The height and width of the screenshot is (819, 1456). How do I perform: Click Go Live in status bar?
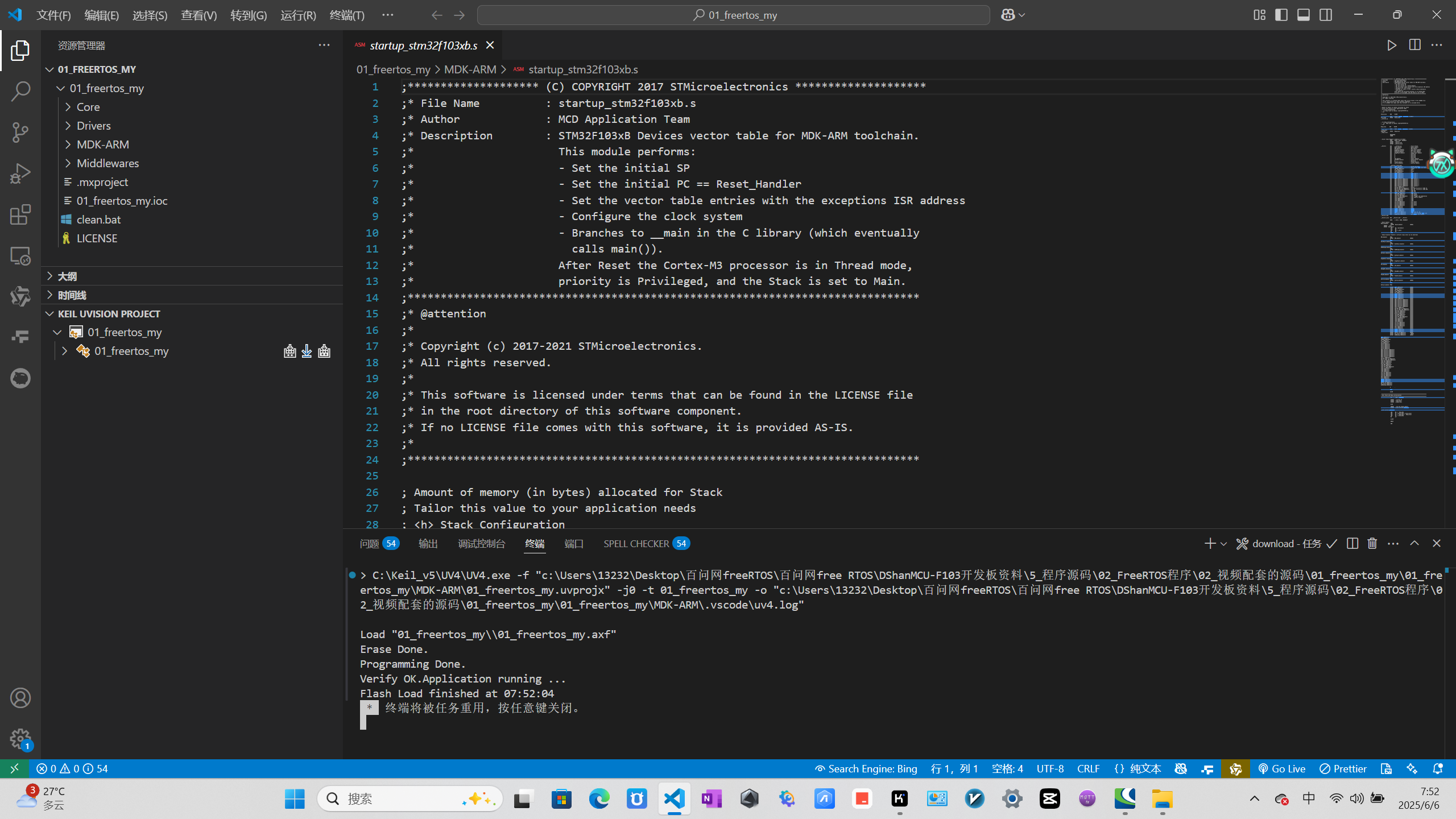coord(1281,769)
